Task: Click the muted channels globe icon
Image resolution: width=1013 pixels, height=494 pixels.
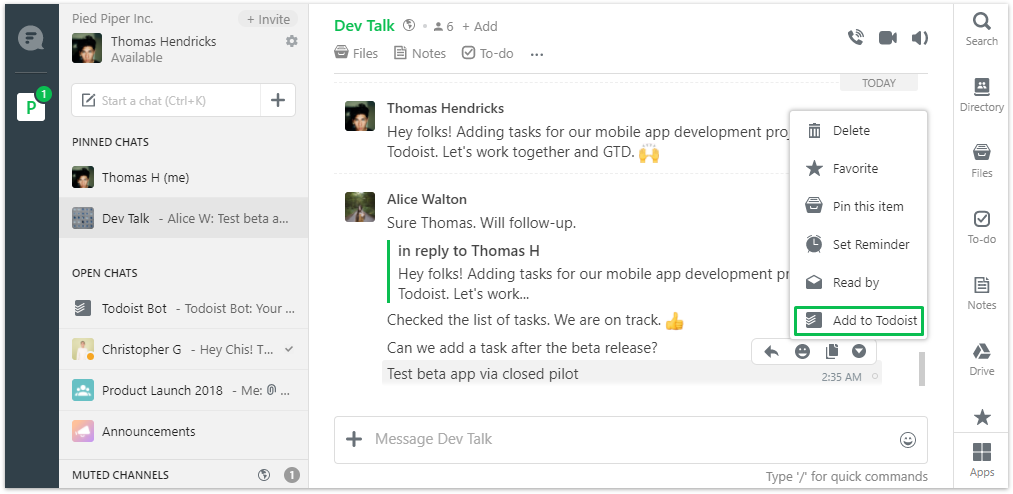Action: point(264,475)
